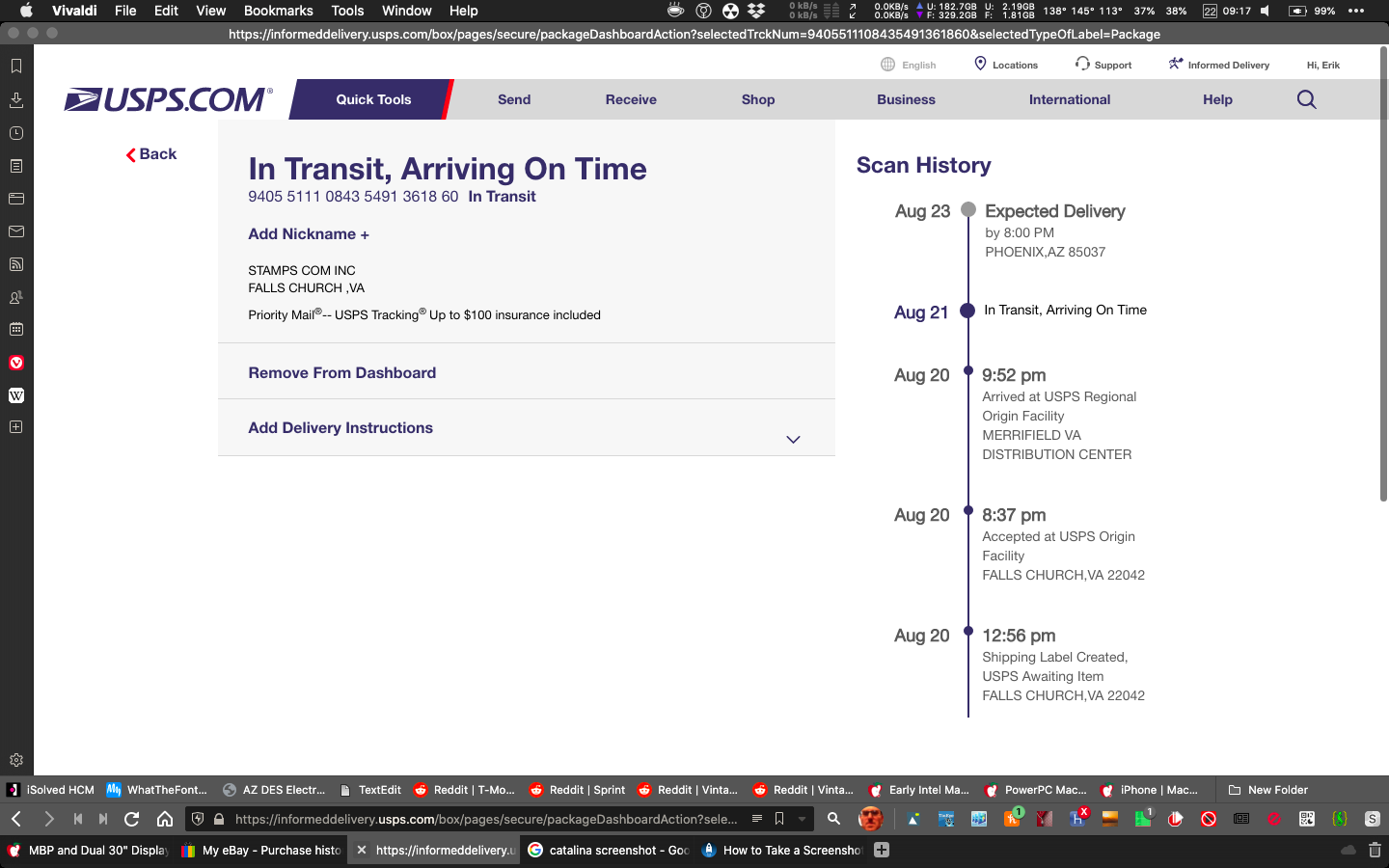Open the Vivaldi web panel
Screen dimensions: 1389x868
click(16, 363)
